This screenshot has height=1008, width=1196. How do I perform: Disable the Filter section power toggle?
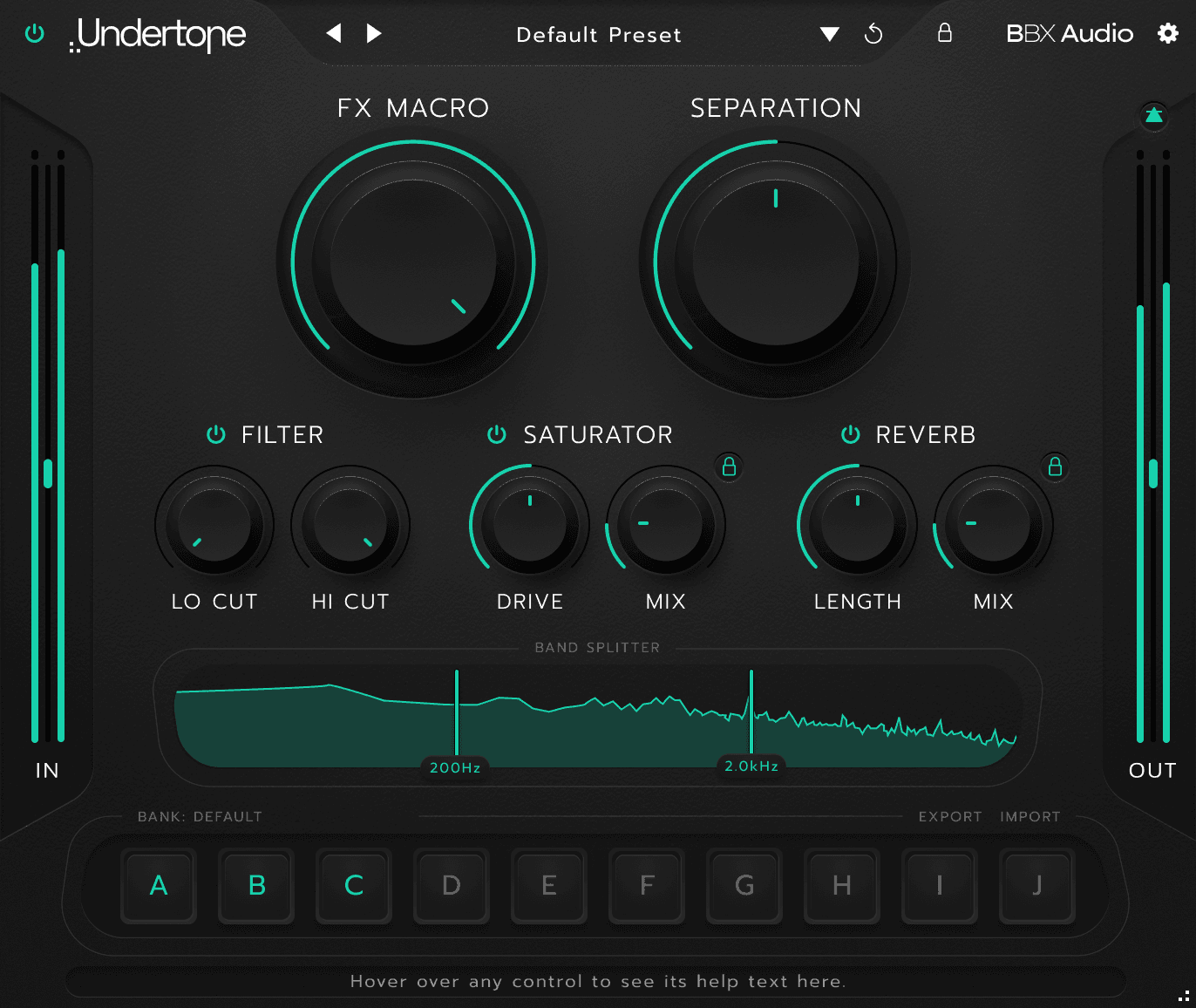coord(216,434)
